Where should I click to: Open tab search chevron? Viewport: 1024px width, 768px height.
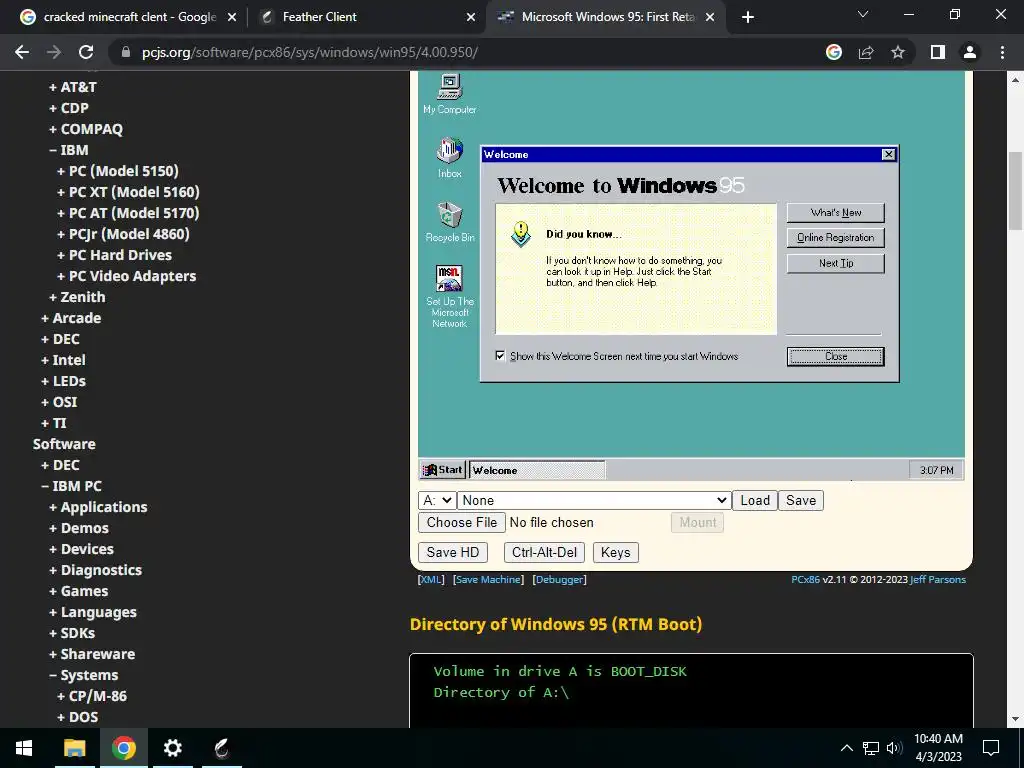pos(863,14)
